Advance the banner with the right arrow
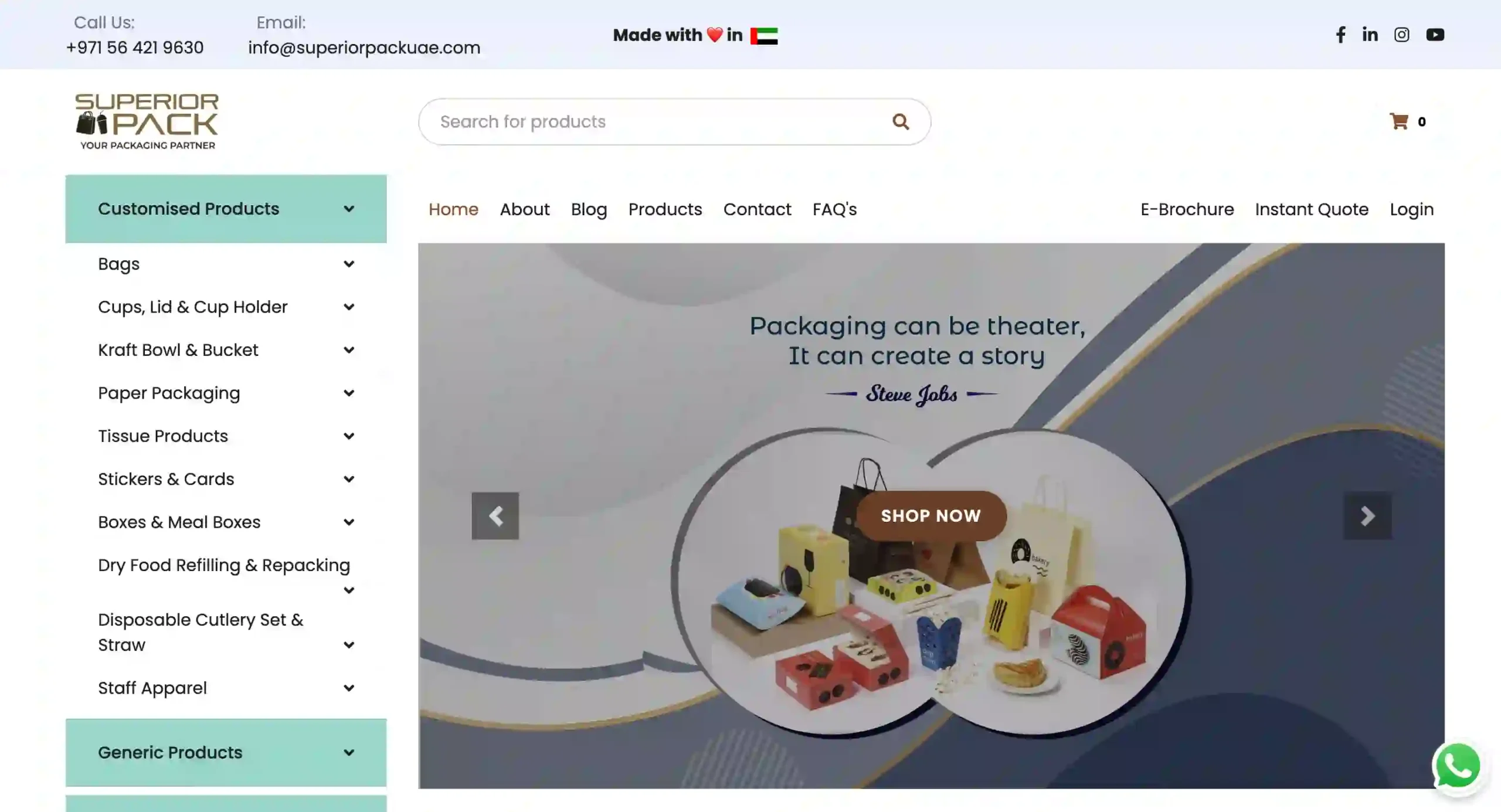This screenshot has height=812, width=1501. (1367, 516)
